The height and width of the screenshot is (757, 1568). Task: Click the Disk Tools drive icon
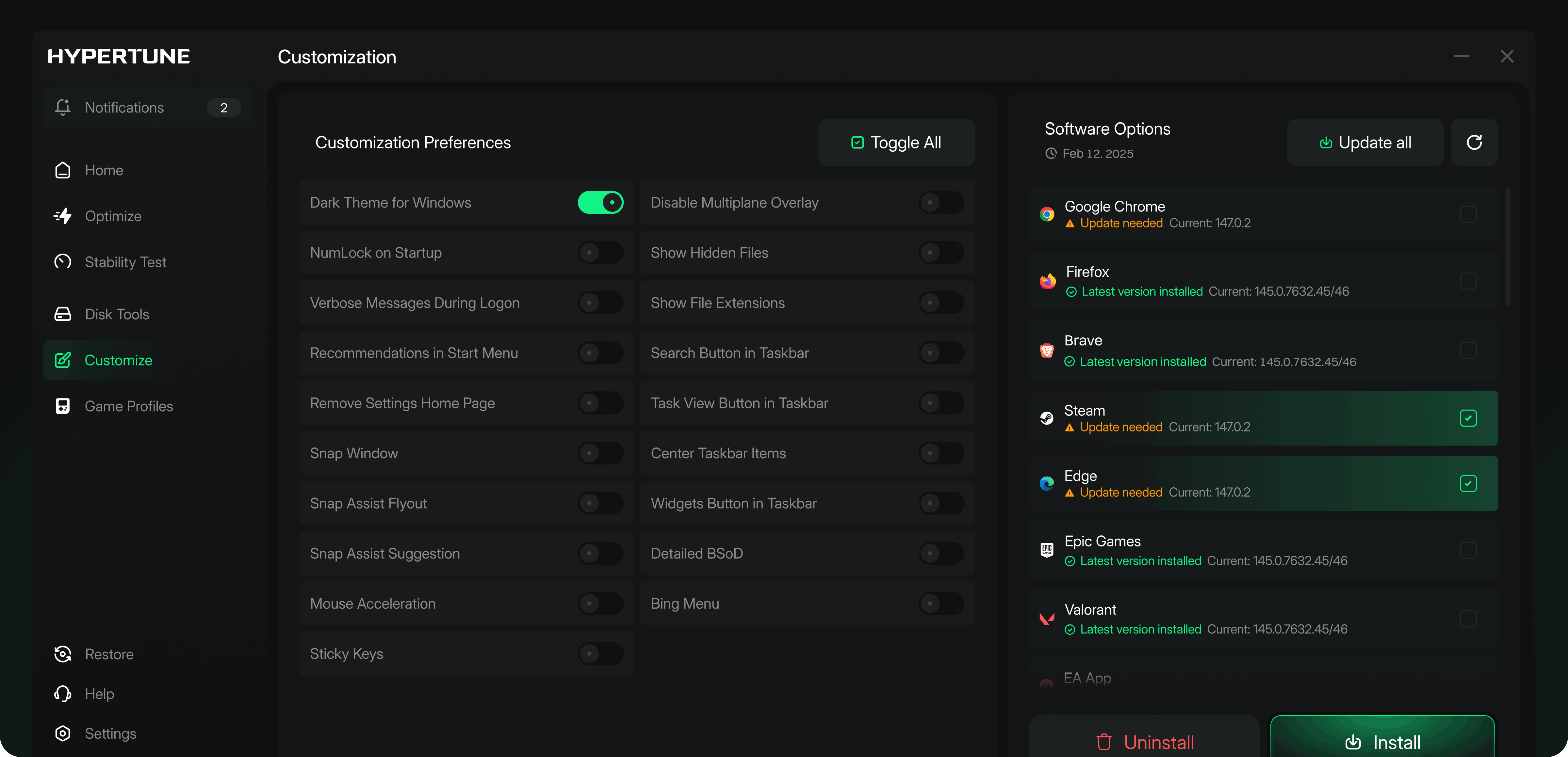tap(63, 314)
